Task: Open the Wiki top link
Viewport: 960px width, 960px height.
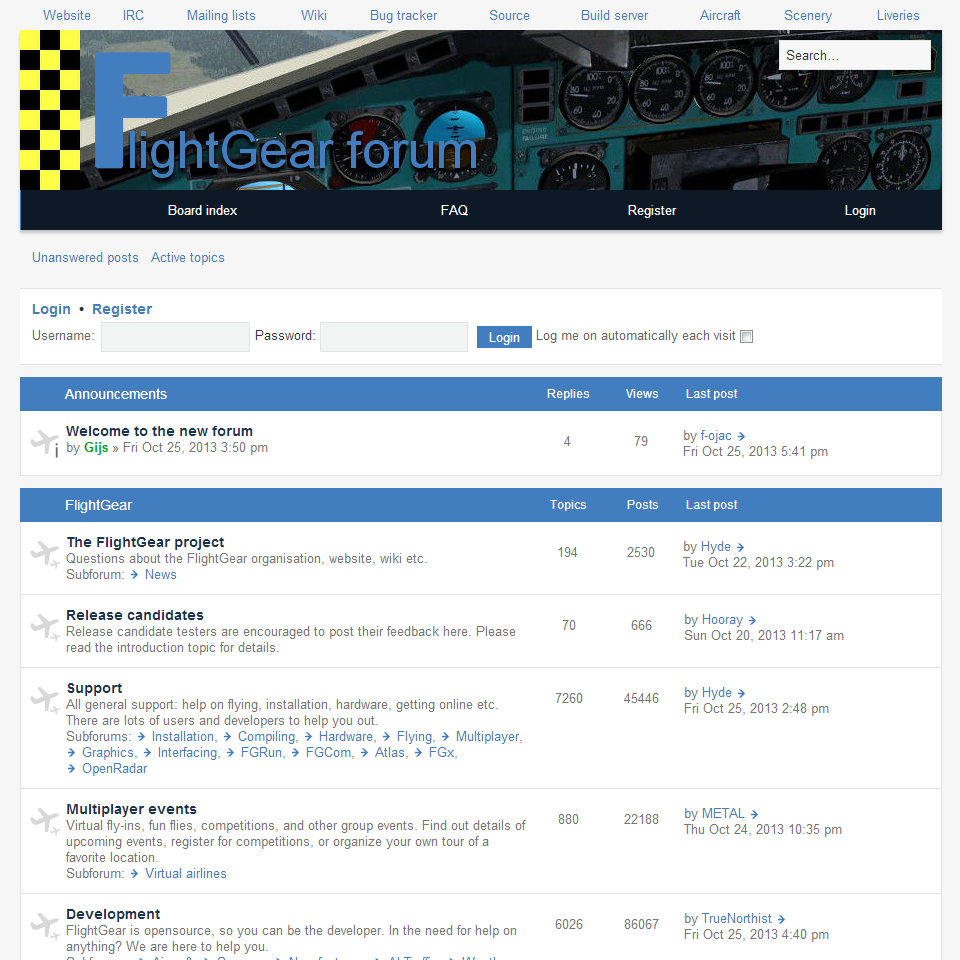Action: pyautogui.click(x=313, y=15)
